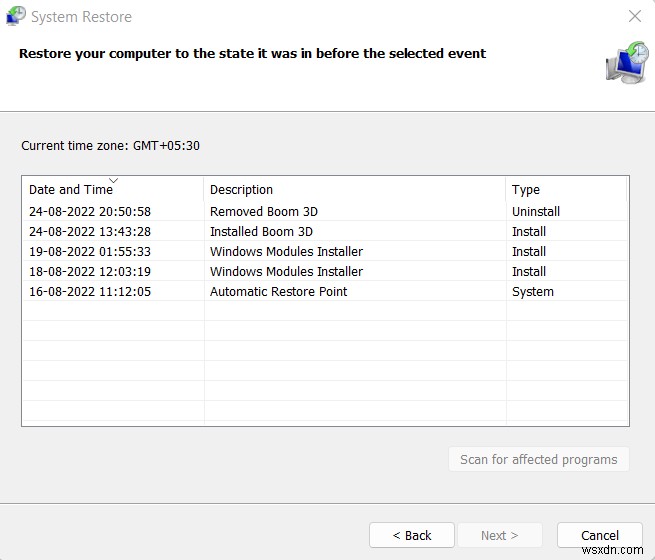Click the Uninstall type cell
Viewport: 655px width, 560px height.
point(536,212)
